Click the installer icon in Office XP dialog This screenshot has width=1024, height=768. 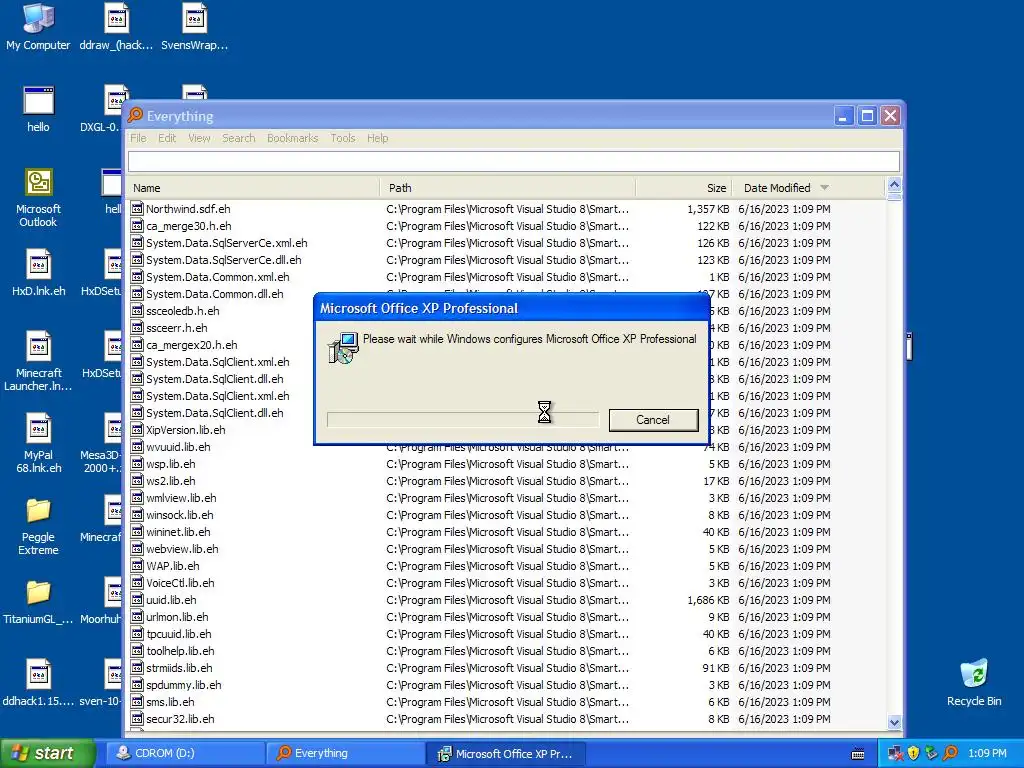pos(343,347)
